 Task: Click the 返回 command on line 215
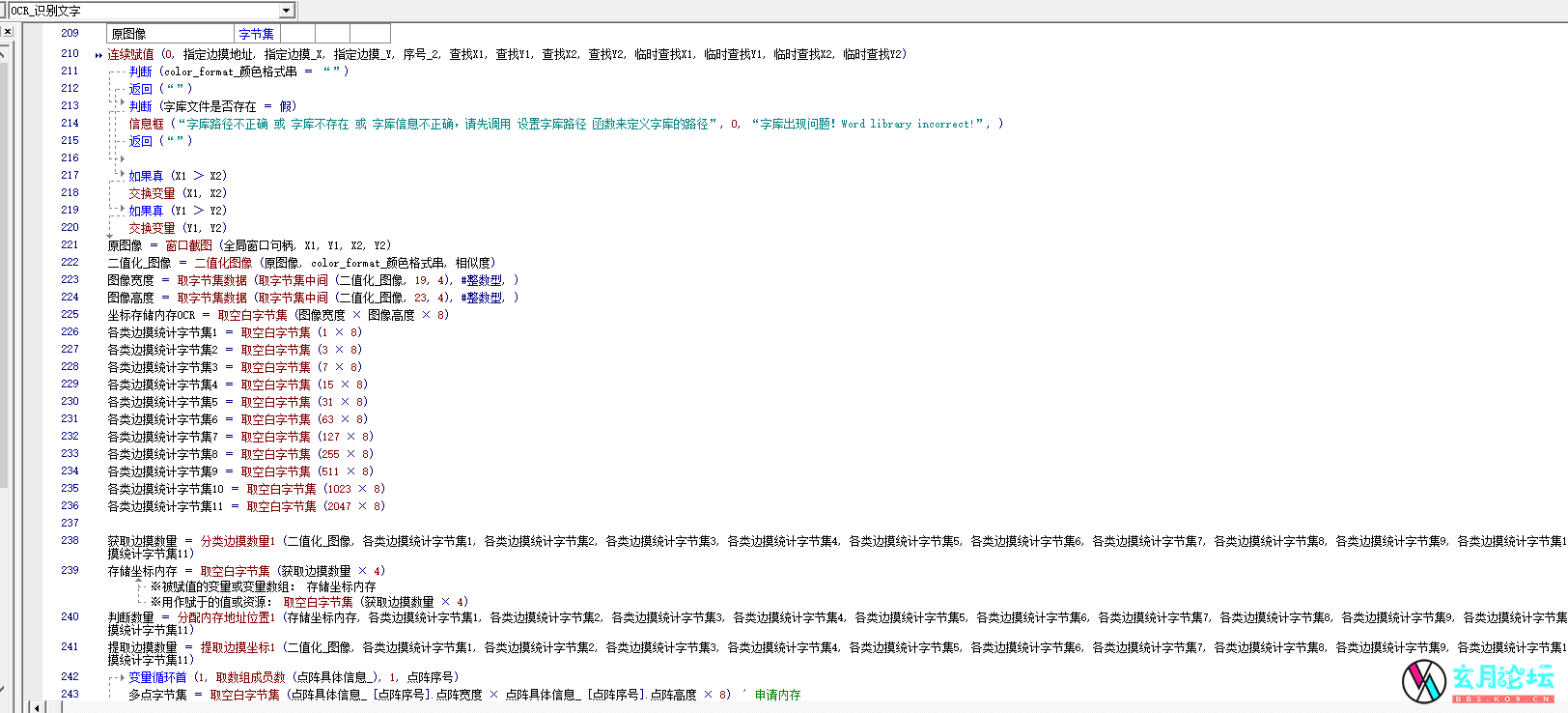point(141,141)
